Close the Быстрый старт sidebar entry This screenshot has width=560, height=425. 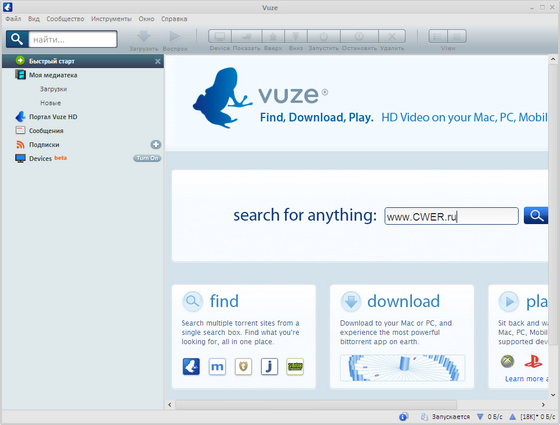[x=158, y=61]
